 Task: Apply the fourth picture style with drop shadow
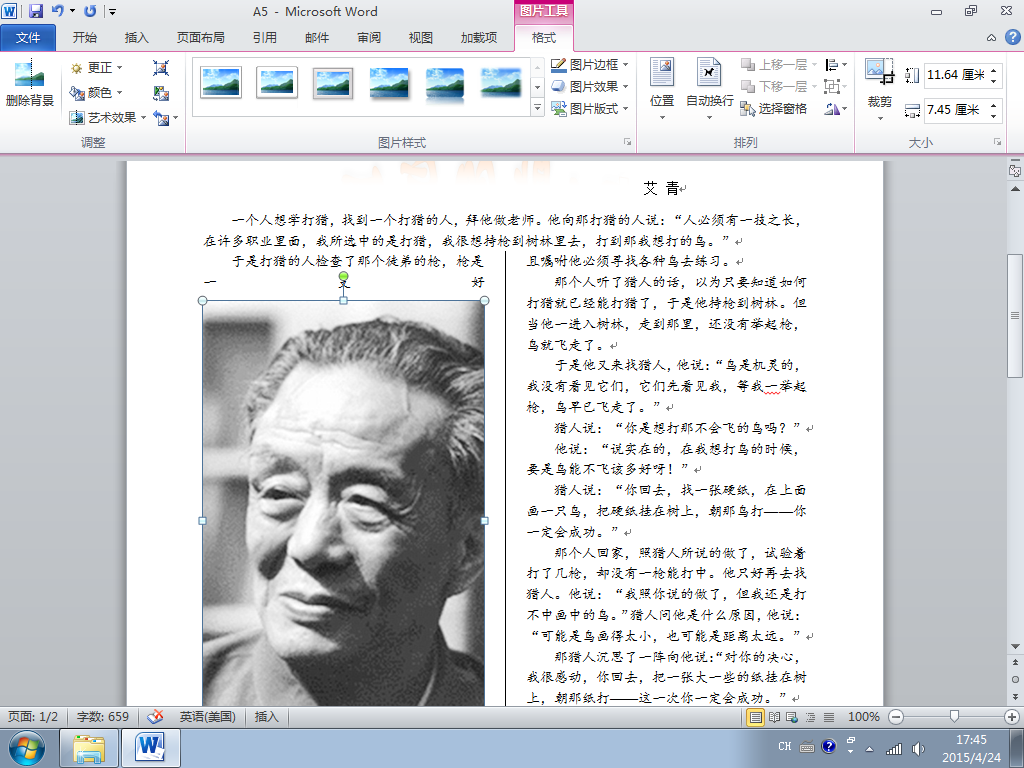[x=389, y=82]
